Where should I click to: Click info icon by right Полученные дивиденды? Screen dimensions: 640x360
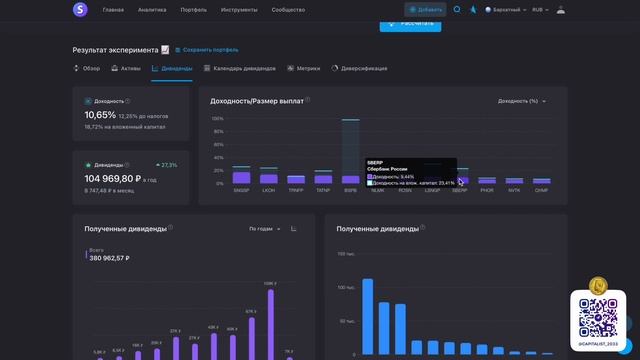pos(423,228)
